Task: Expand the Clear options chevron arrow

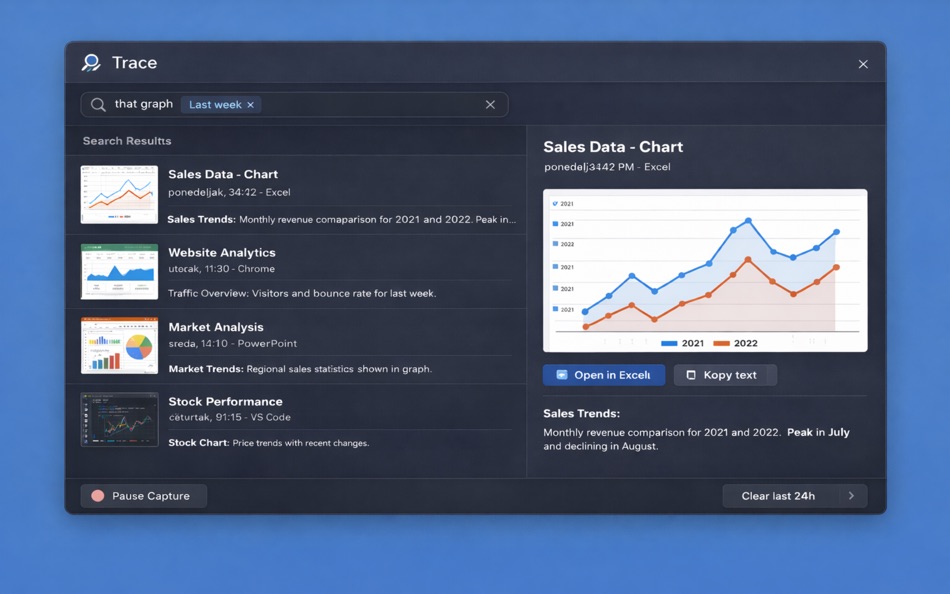Action: click(x=851, y=496)
